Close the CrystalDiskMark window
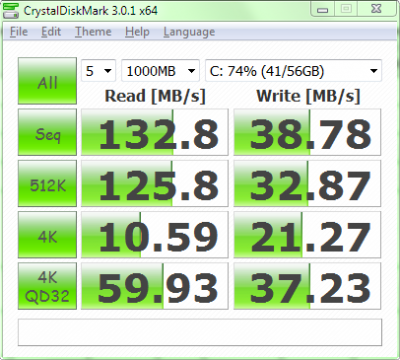 376,9
